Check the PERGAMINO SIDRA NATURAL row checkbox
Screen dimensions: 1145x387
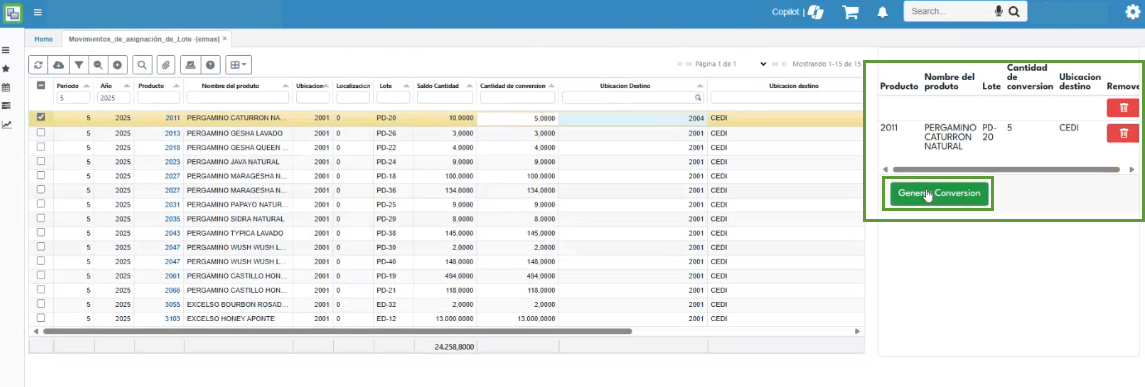pos(41,218)
